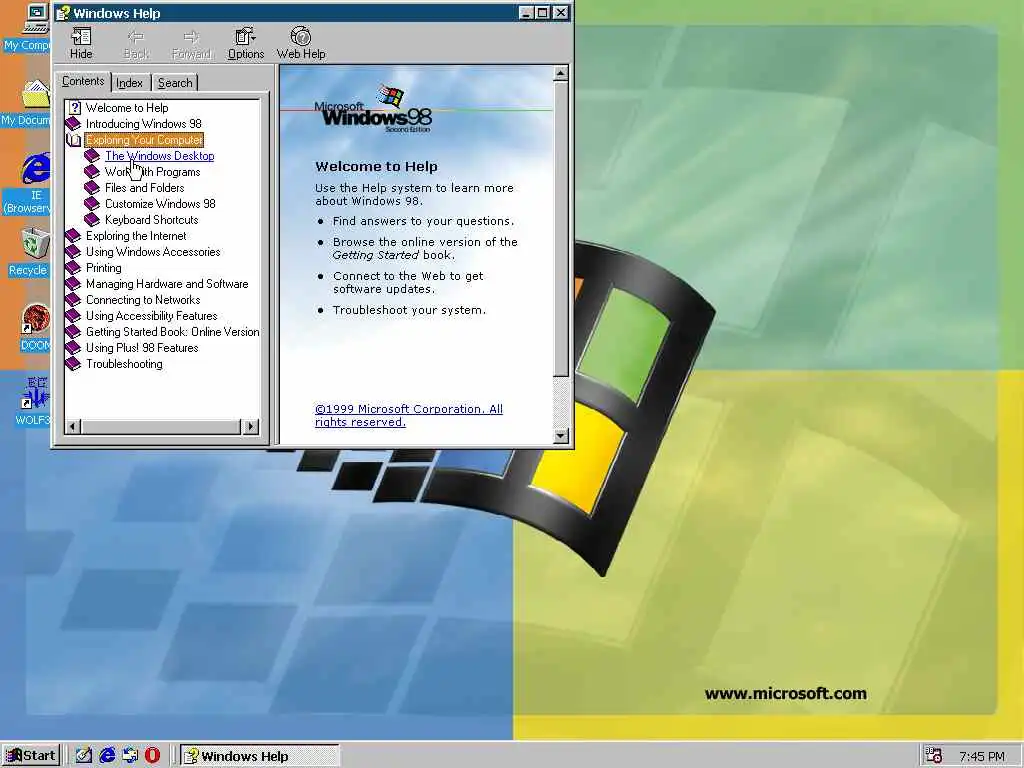Click the Windows Help taskbar button

point(259,756)
